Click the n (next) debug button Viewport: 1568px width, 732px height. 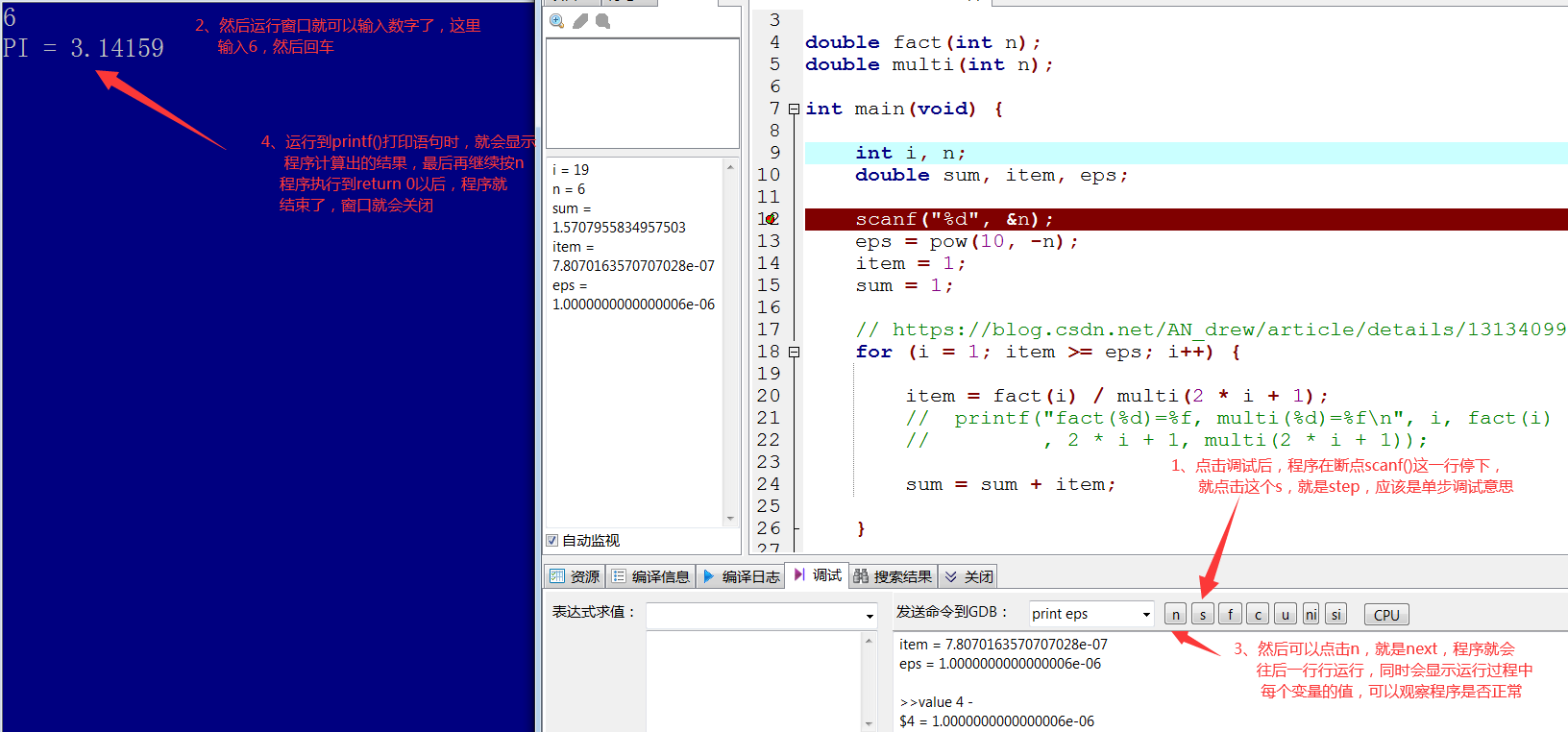coord(1176,615)
